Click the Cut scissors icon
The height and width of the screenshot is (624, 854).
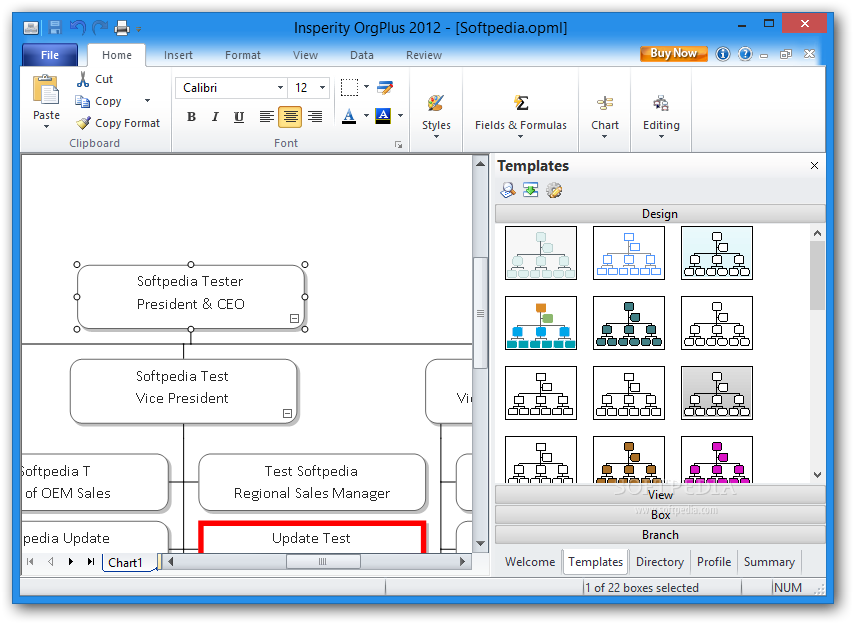[x=83, y=79]
